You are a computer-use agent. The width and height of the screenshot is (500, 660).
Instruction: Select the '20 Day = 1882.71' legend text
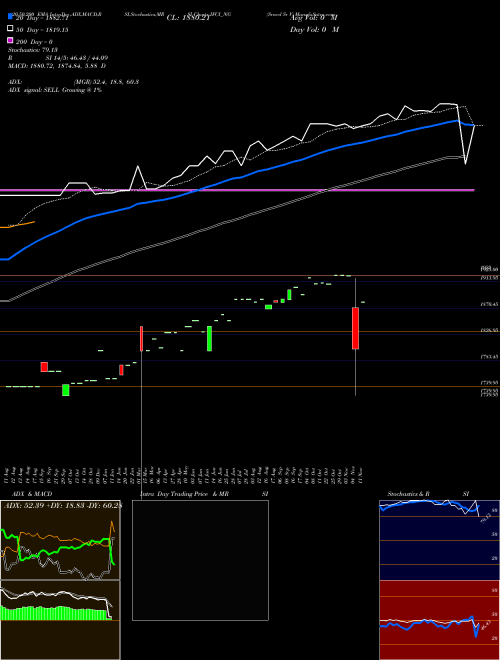pyautogui.click(x=42, y=18)
